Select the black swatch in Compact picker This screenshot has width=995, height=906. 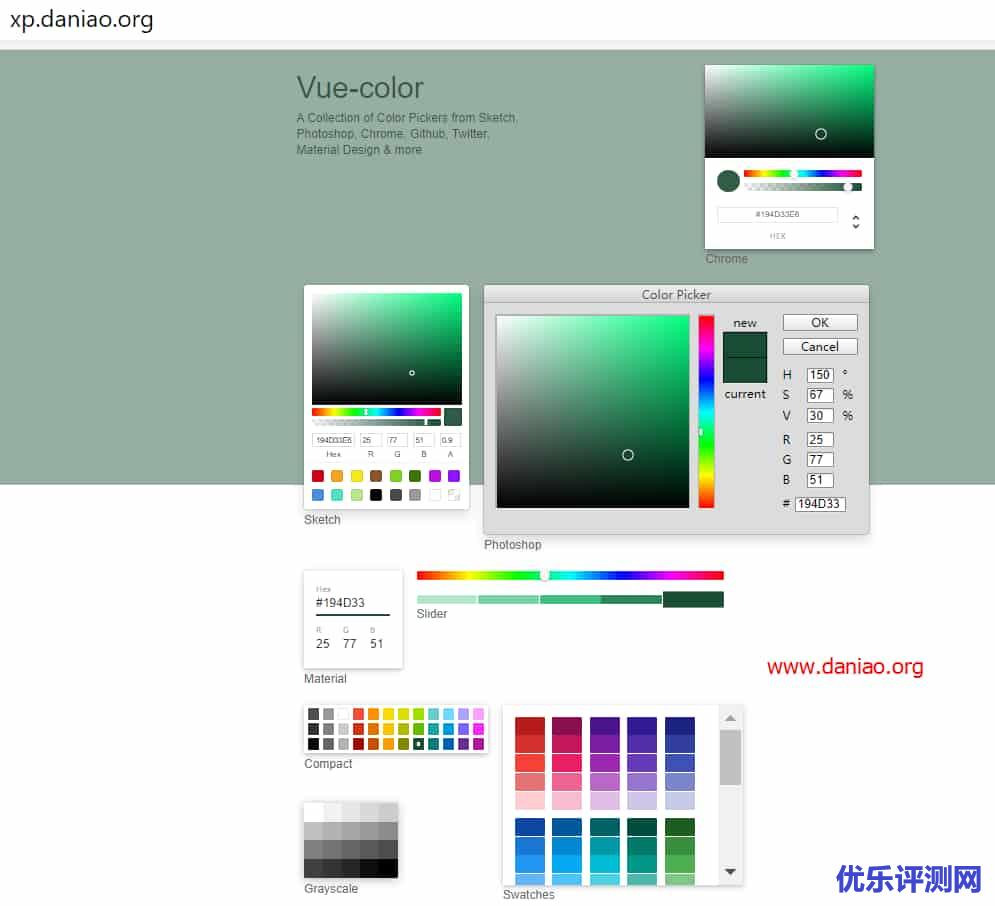click(313, 744)
